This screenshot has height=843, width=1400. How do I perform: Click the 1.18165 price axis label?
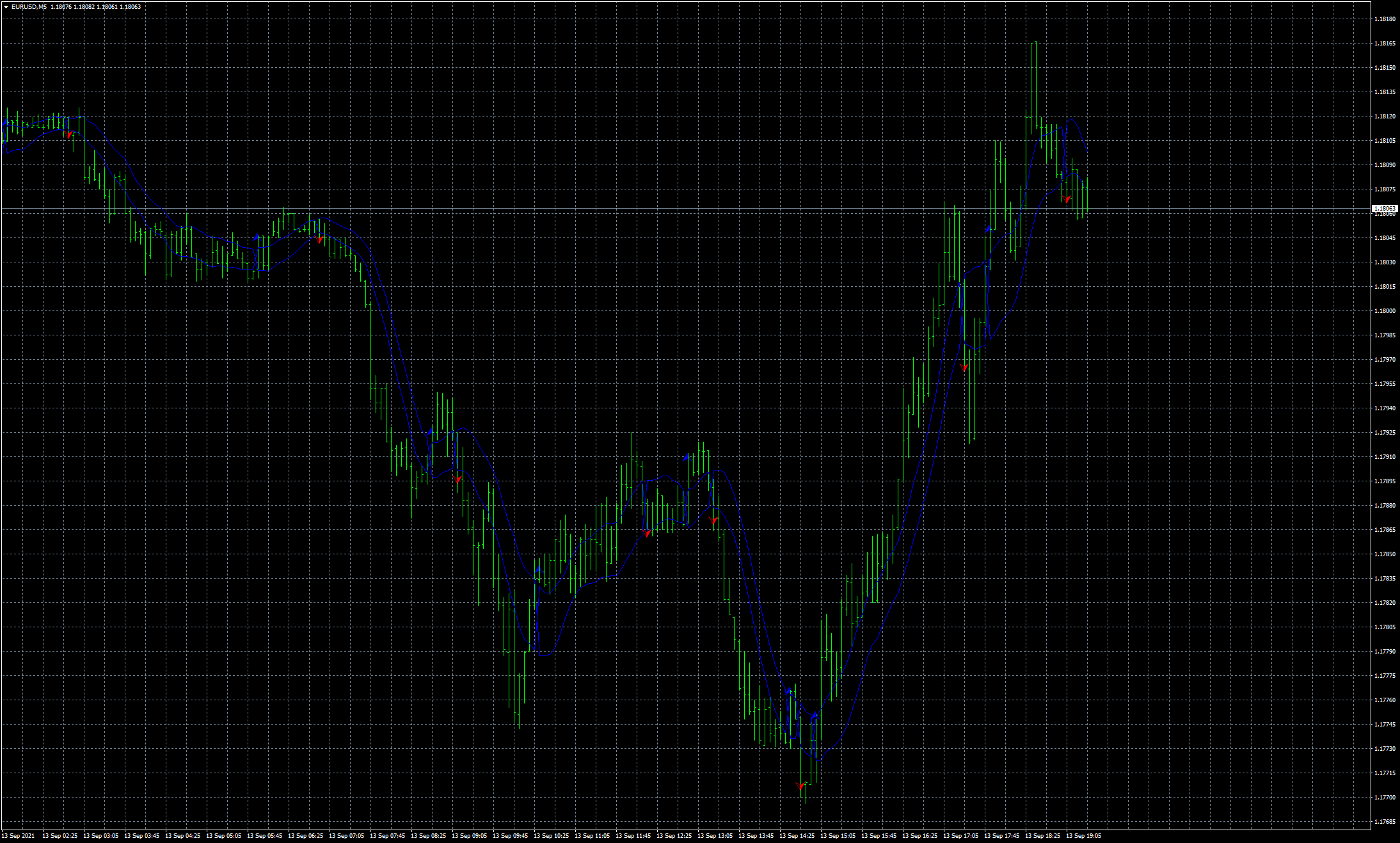[x=1385, y=44]
